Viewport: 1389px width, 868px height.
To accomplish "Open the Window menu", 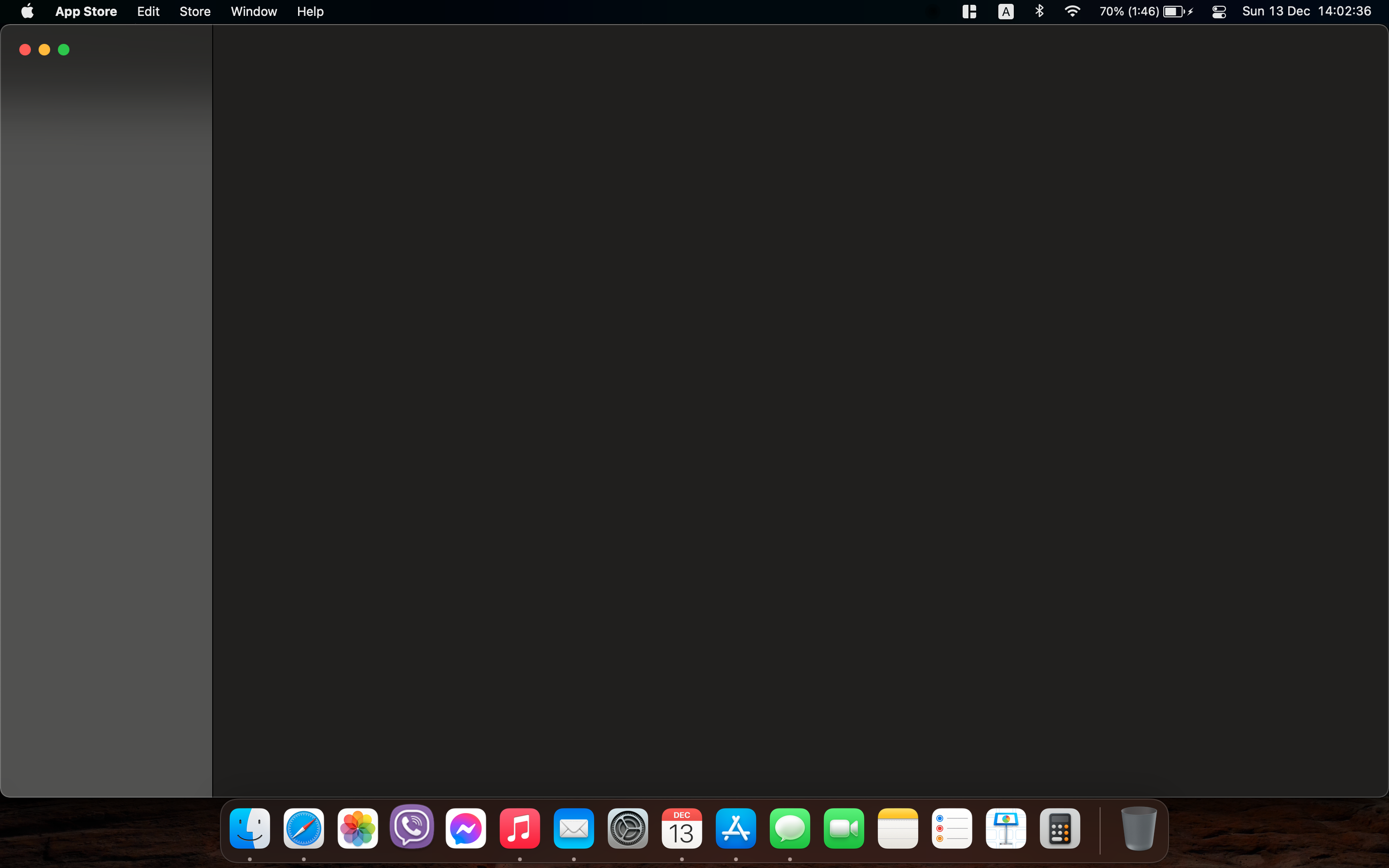I will pyautogui.click(x=254, y=12).
